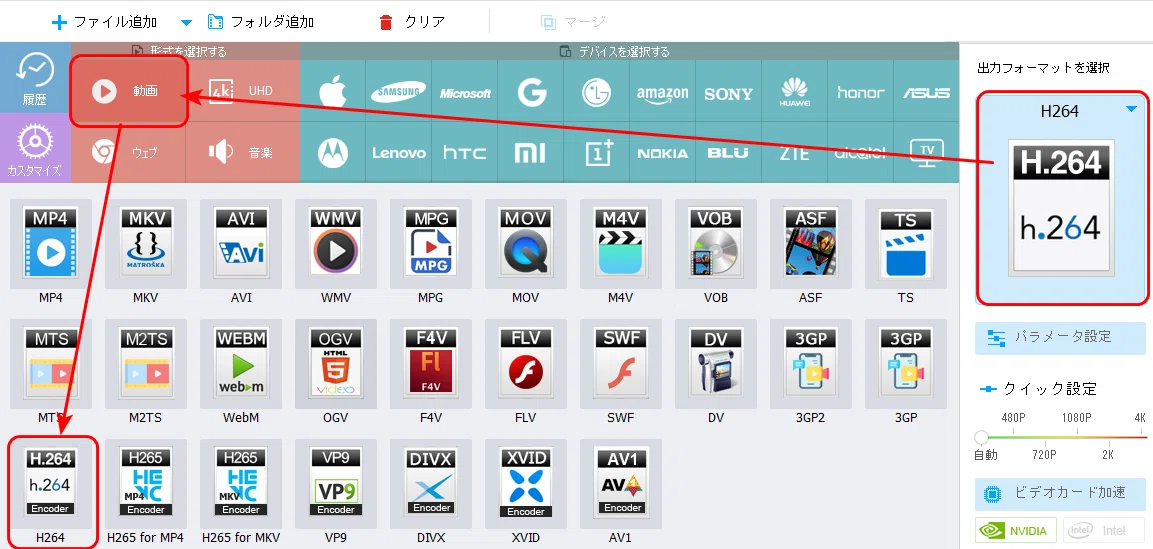Open ZTE device presets
The height and width of the screenshot is (549, 1153).
[795, 152]
